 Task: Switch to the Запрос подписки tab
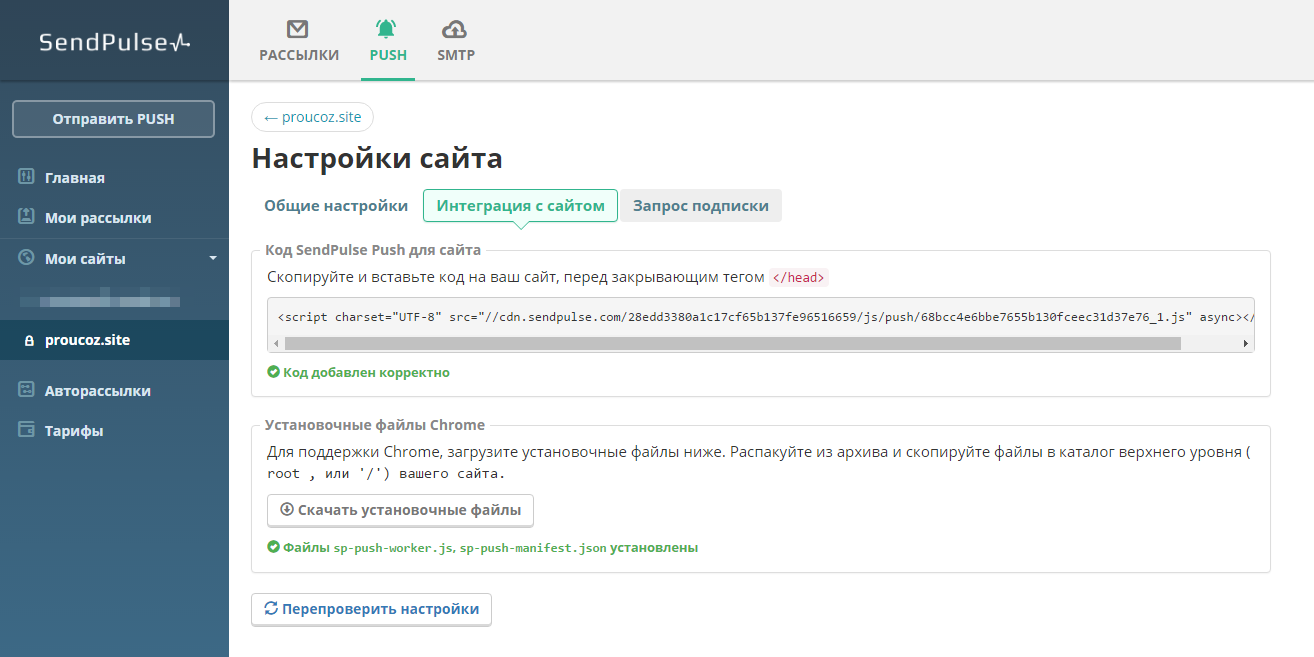700,205
